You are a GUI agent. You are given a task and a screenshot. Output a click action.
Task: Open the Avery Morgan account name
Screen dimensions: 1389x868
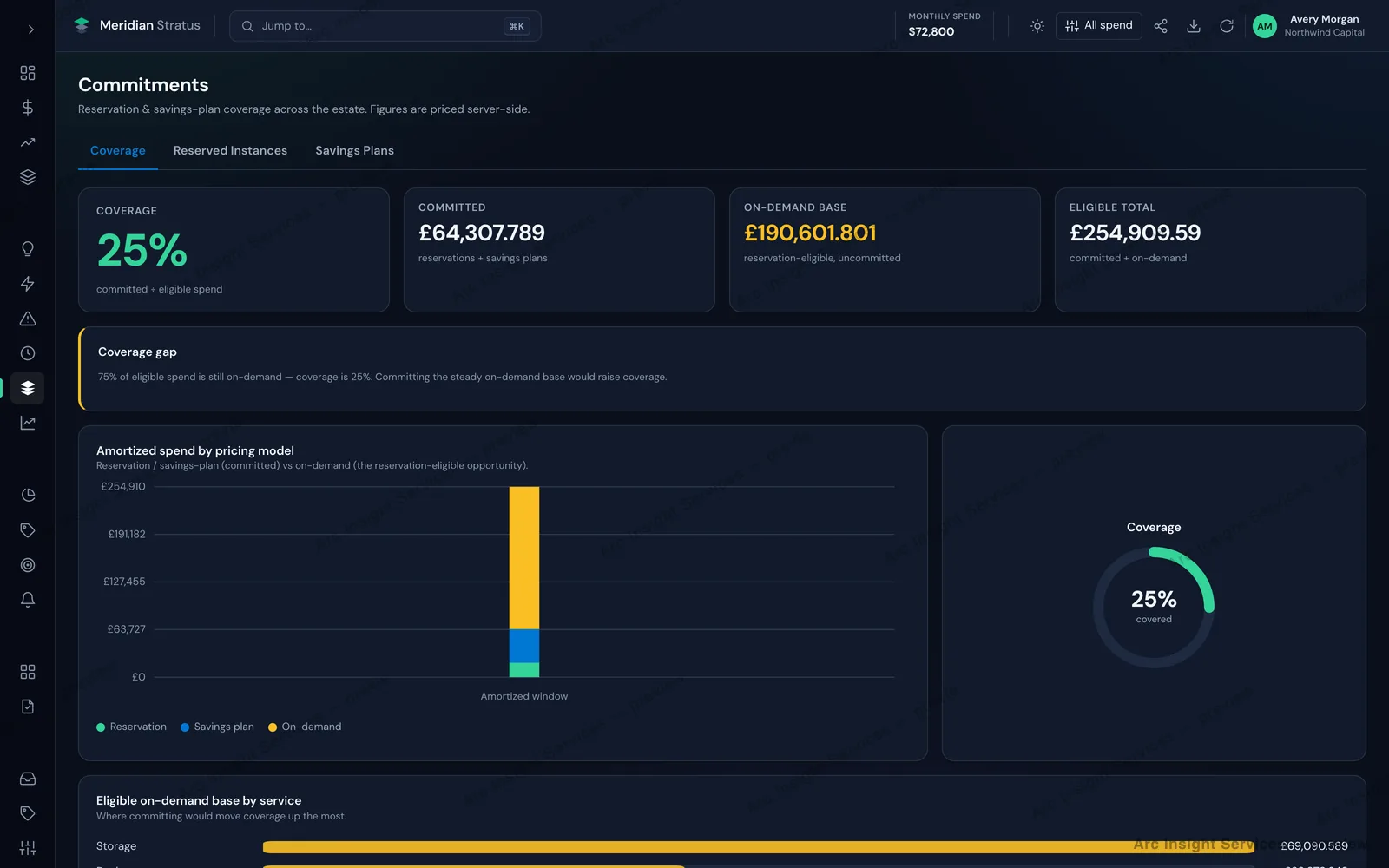(x=1324, y=19)
